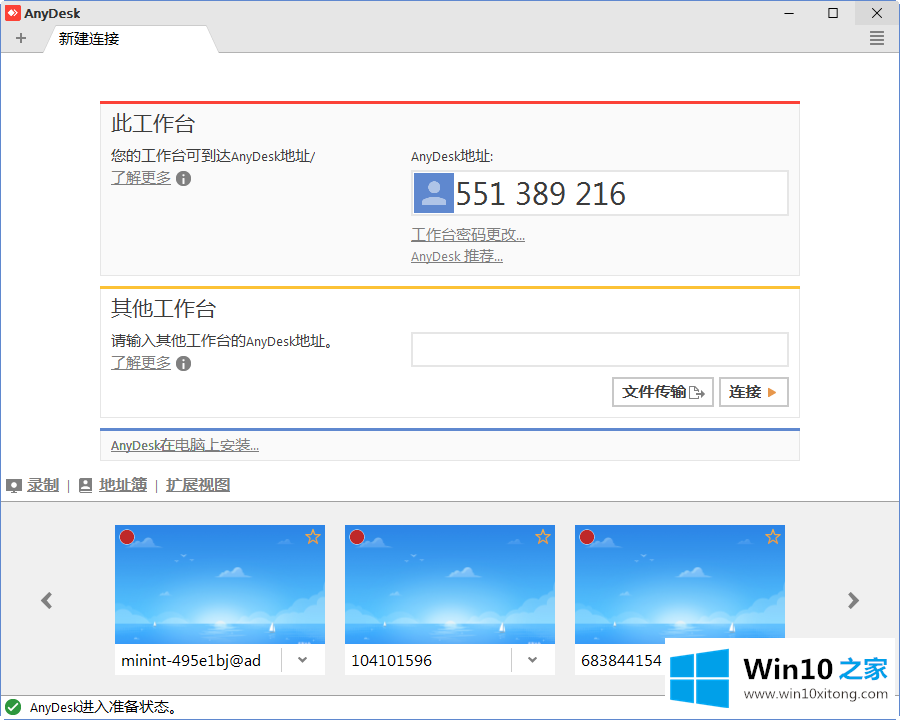Click red status dot on 104101596 thumbnail
The height and width of the screenshot is (720, 900).
(x=357, y=537)
